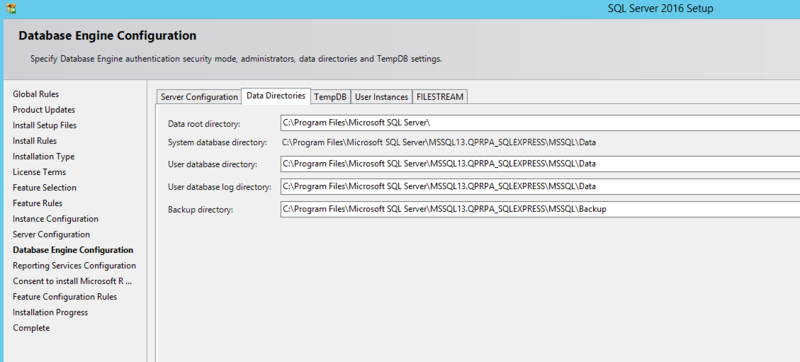This screenshot has height=362, width=800.
Task: Select License Terms step
Action: tap(39, 172)
